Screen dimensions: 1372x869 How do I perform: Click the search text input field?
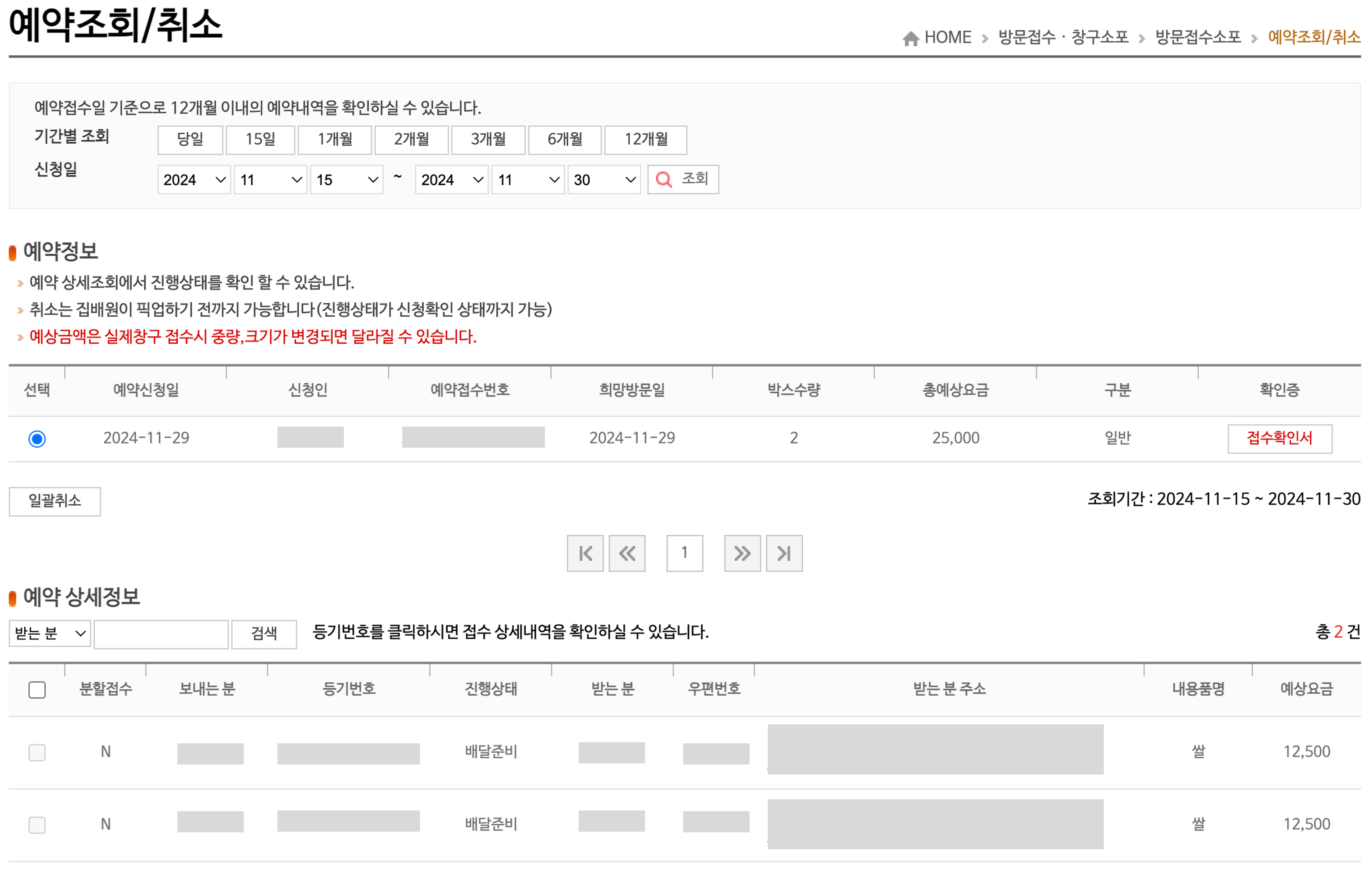[161, 634]
